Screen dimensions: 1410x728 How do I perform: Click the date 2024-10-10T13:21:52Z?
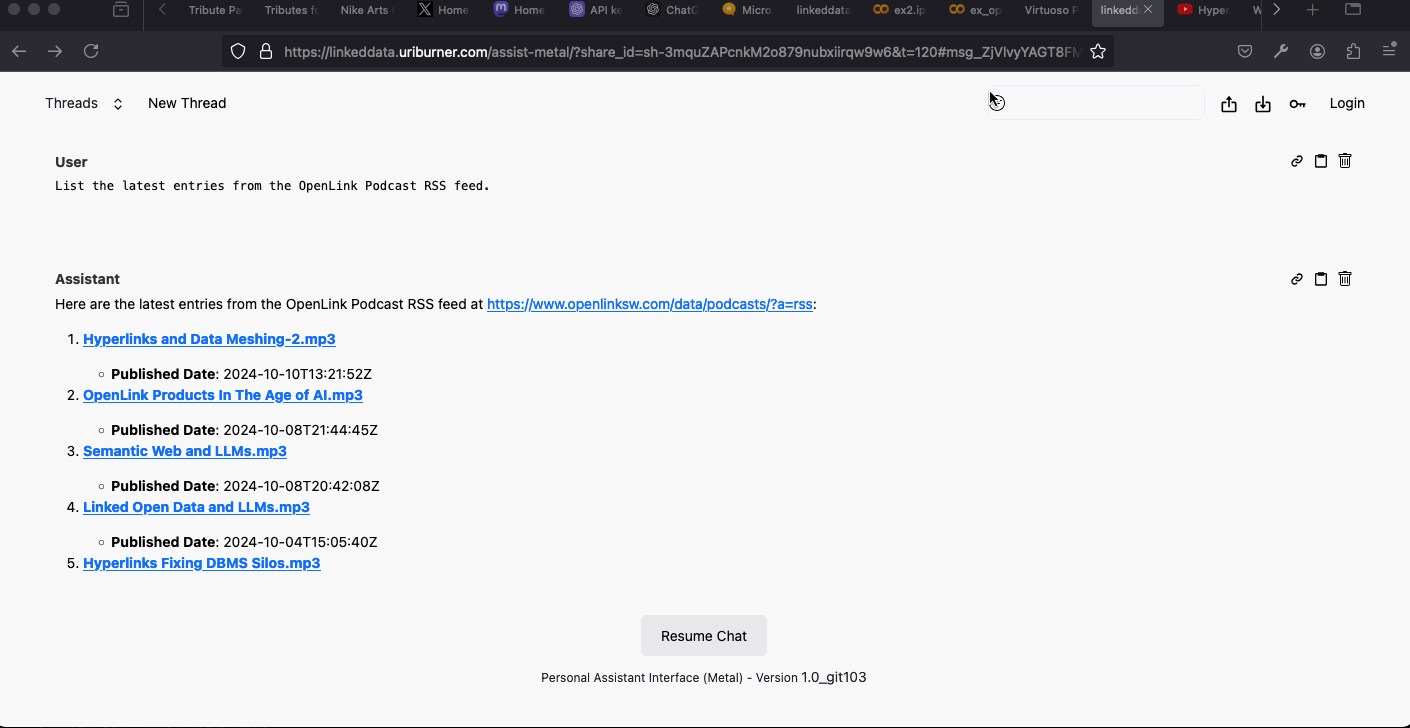point(298,374)
